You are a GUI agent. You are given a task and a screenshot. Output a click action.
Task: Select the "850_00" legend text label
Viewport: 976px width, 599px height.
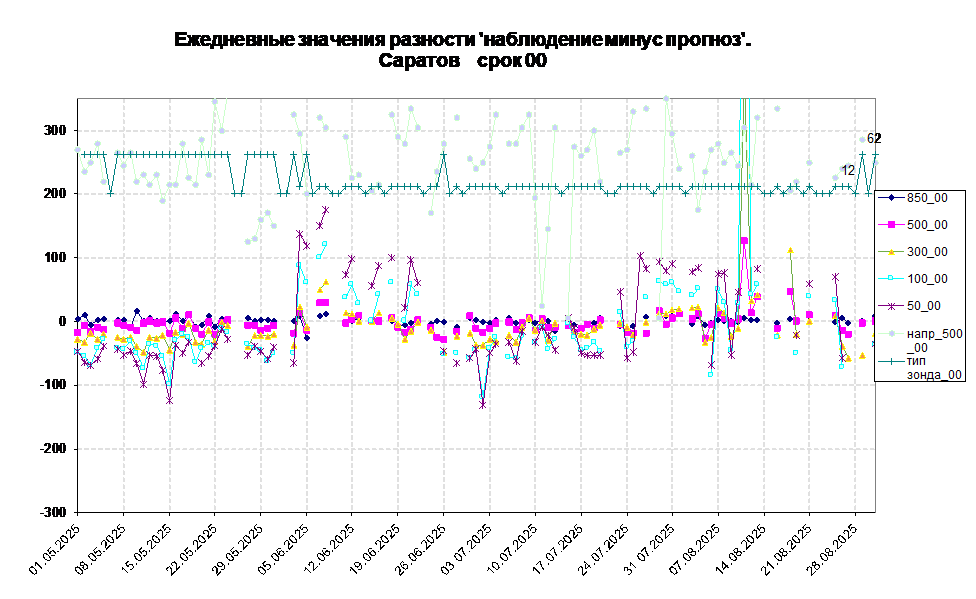(927, 198)
